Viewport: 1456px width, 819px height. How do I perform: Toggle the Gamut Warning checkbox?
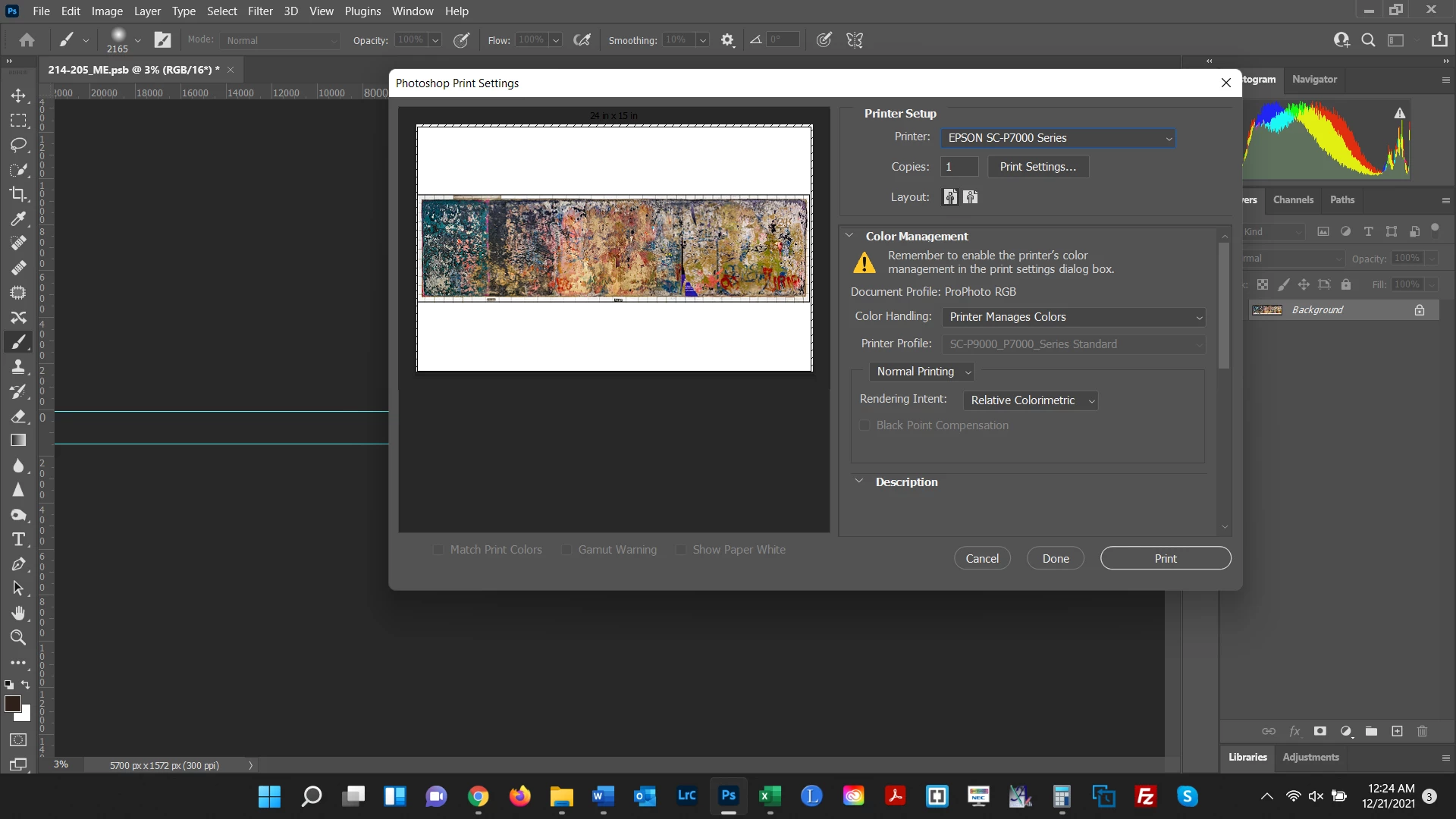click(x=566, y=550)
